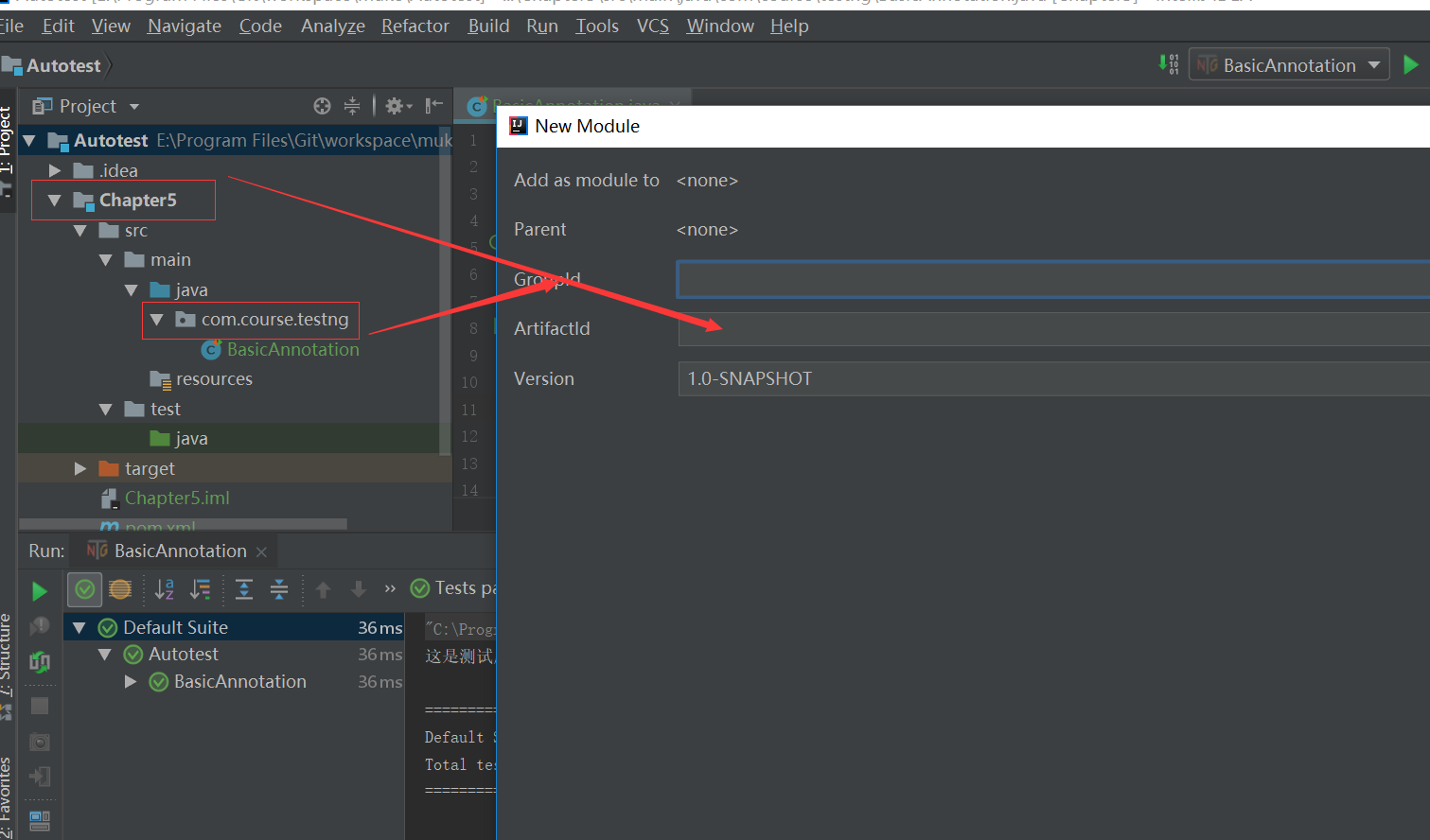This screenshot has height=840, width=1430.
Task: Expand the .idea folder
Action: pyautogui.click(x=55, y=170)
